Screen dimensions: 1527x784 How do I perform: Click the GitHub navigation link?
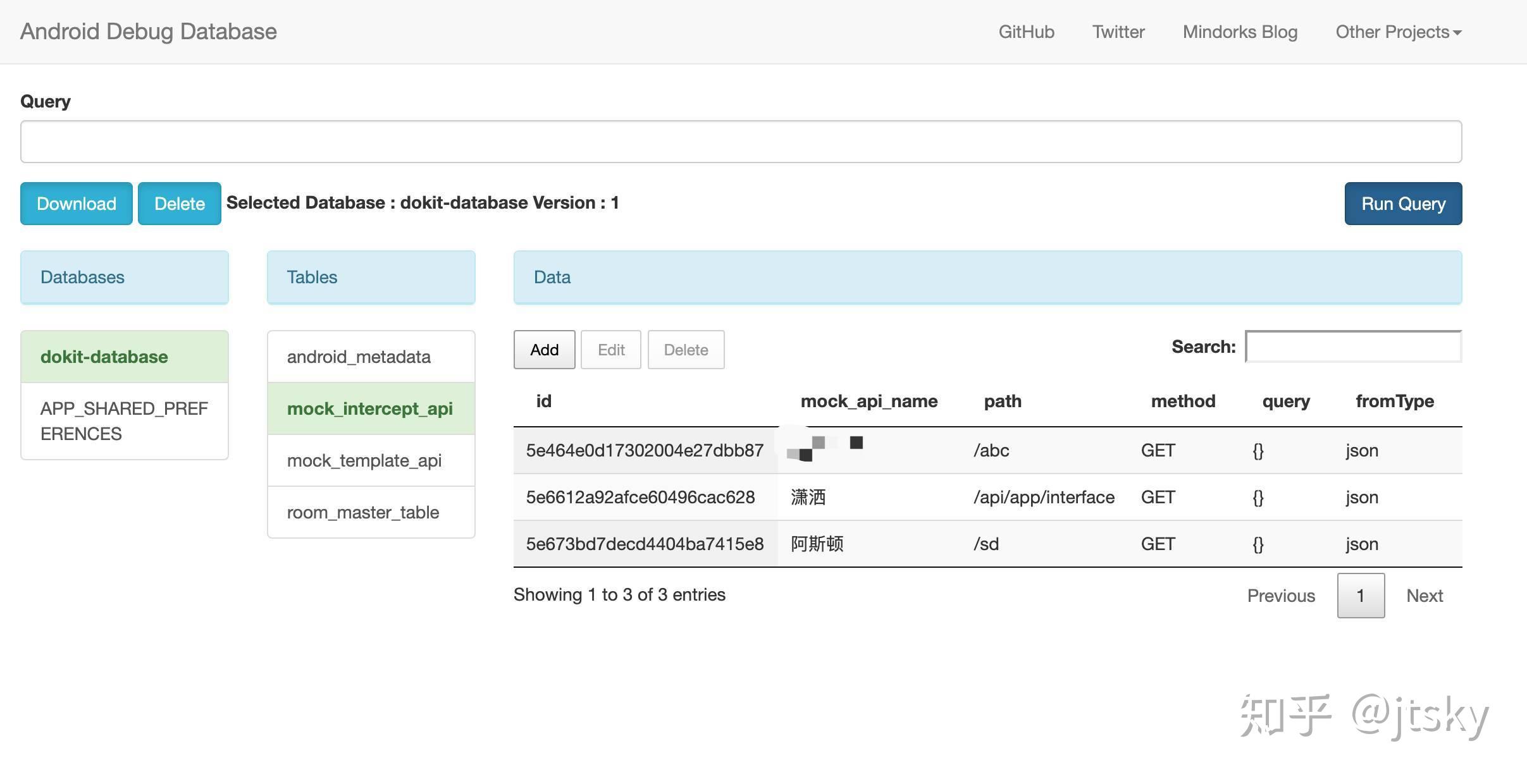pos(1026,32)
